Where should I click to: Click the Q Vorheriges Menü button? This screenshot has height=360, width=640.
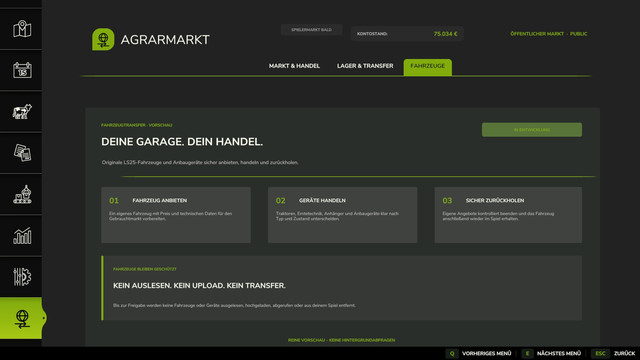tap(478, 353)
